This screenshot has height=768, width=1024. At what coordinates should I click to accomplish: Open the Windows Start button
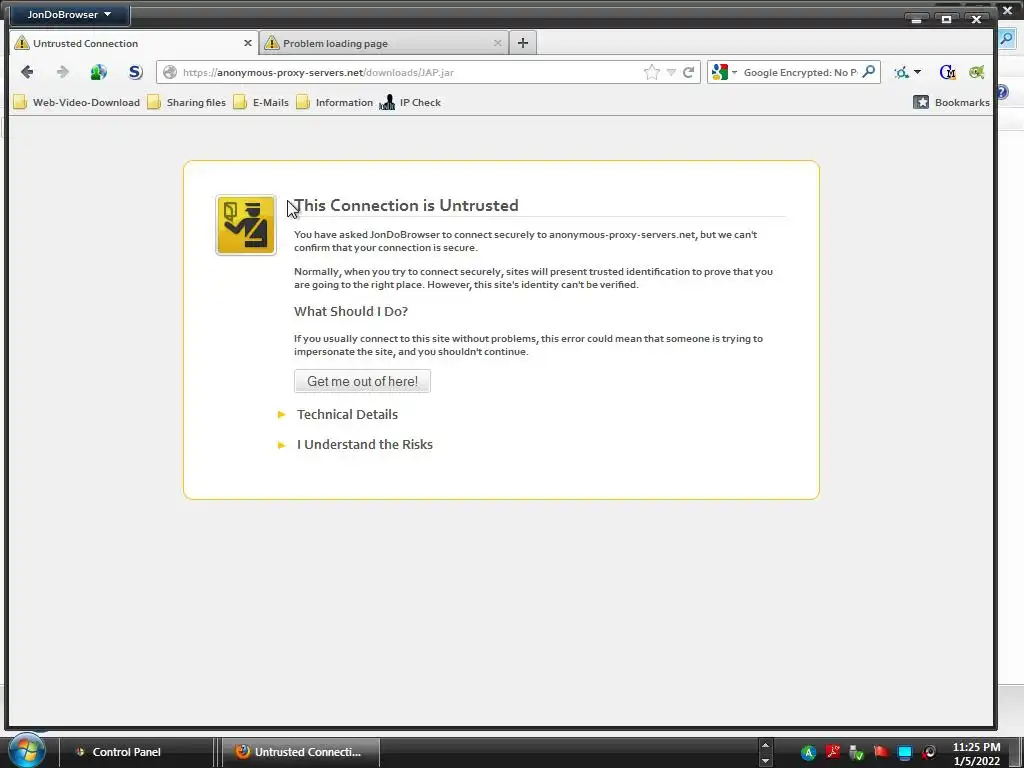pos(26,750)
